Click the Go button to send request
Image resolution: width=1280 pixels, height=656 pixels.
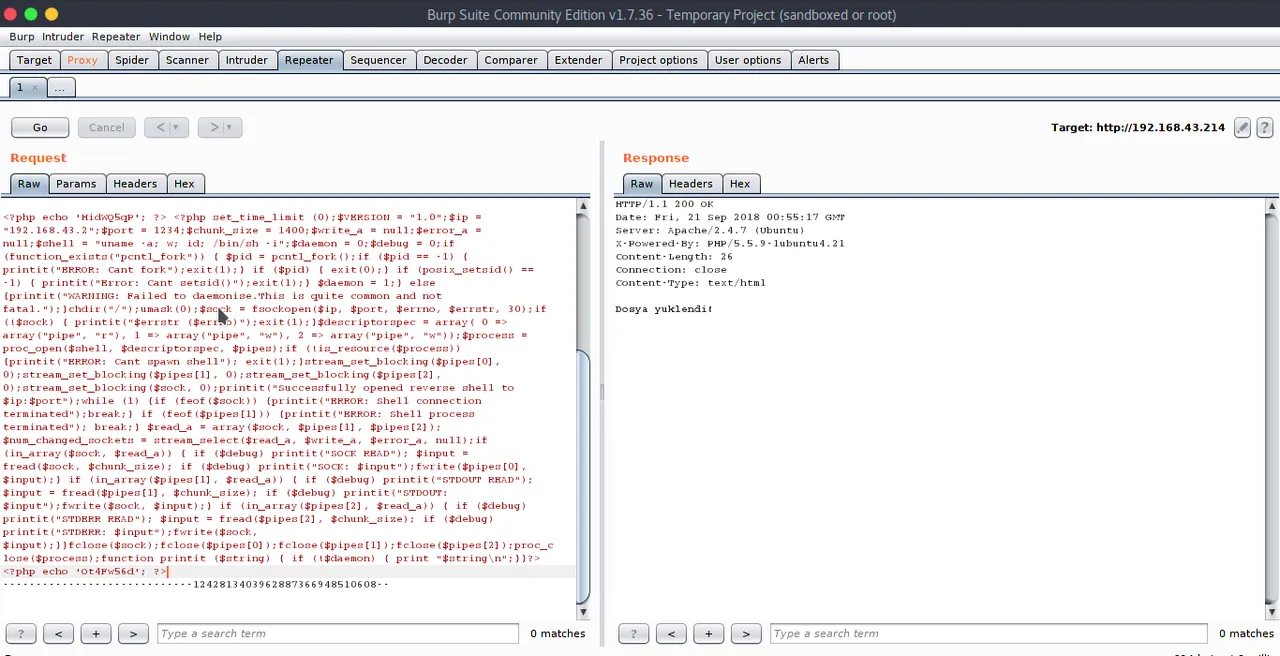tap(40, 128)
